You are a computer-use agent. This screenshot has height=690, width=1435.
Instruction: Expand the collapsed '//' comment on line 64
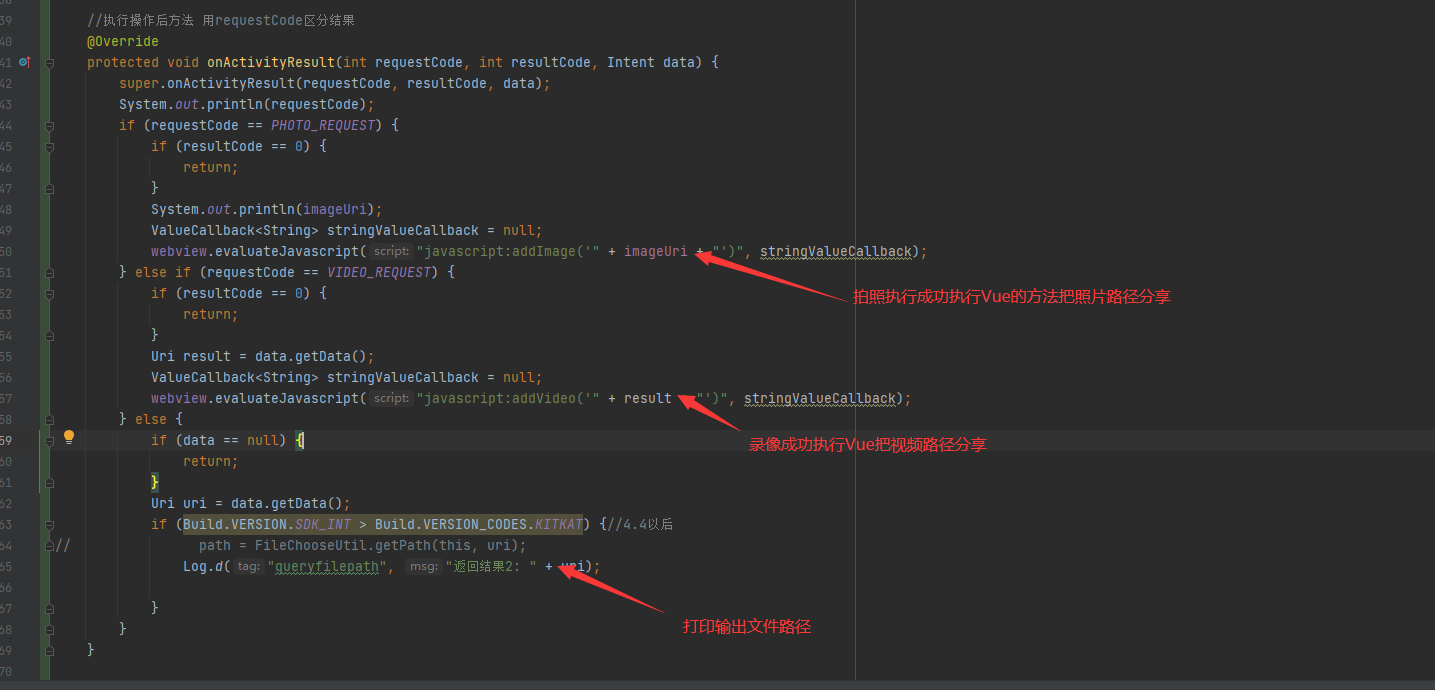coord(62,545)
